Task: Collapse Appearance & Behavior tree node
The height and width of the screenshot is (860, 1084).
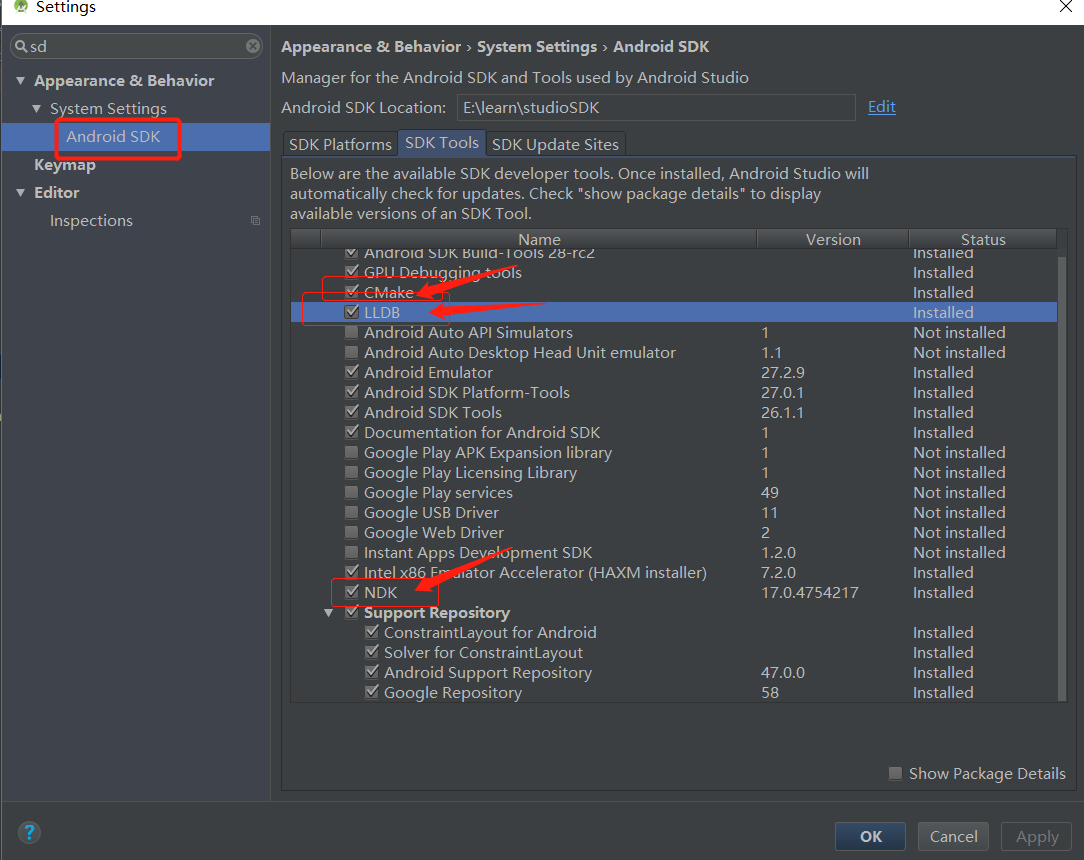Action: pos(21,81)
